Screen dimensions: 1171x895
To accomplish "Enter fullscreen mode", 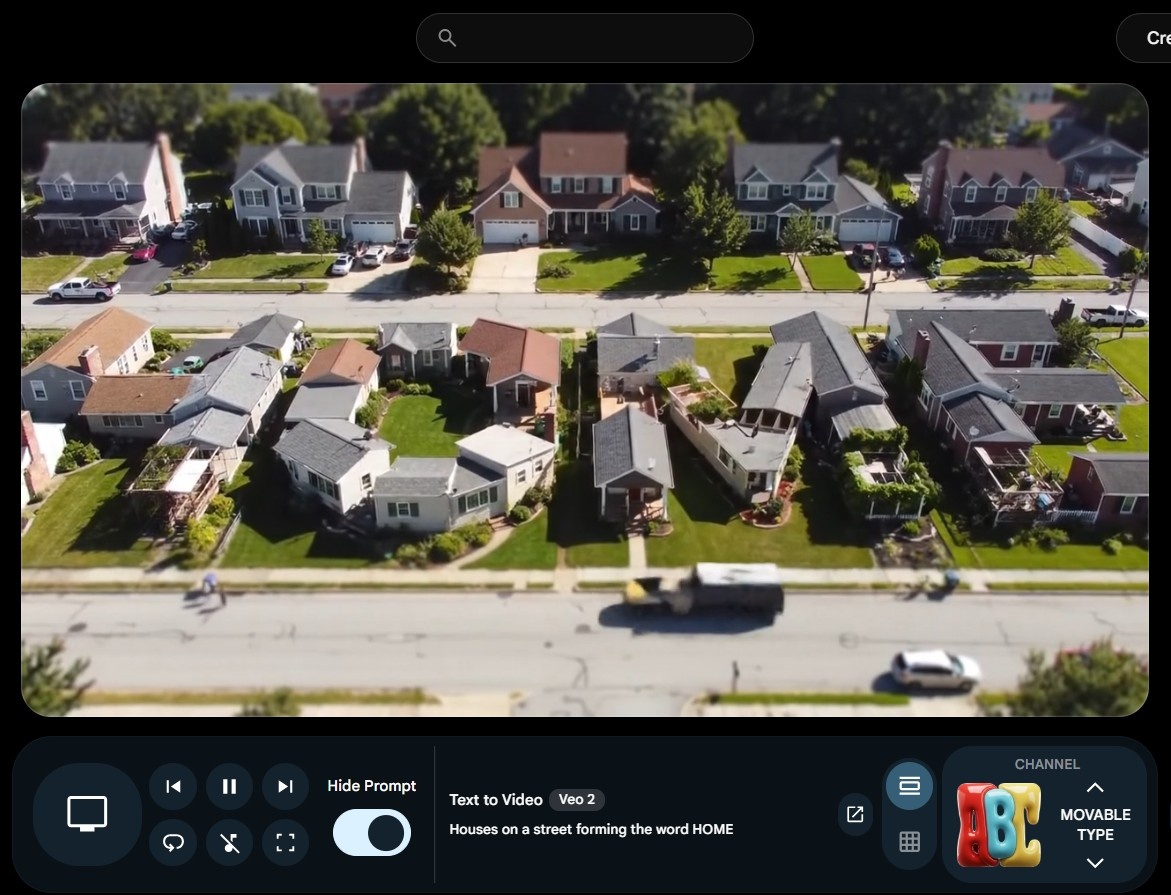I will (x=285, y=843).
